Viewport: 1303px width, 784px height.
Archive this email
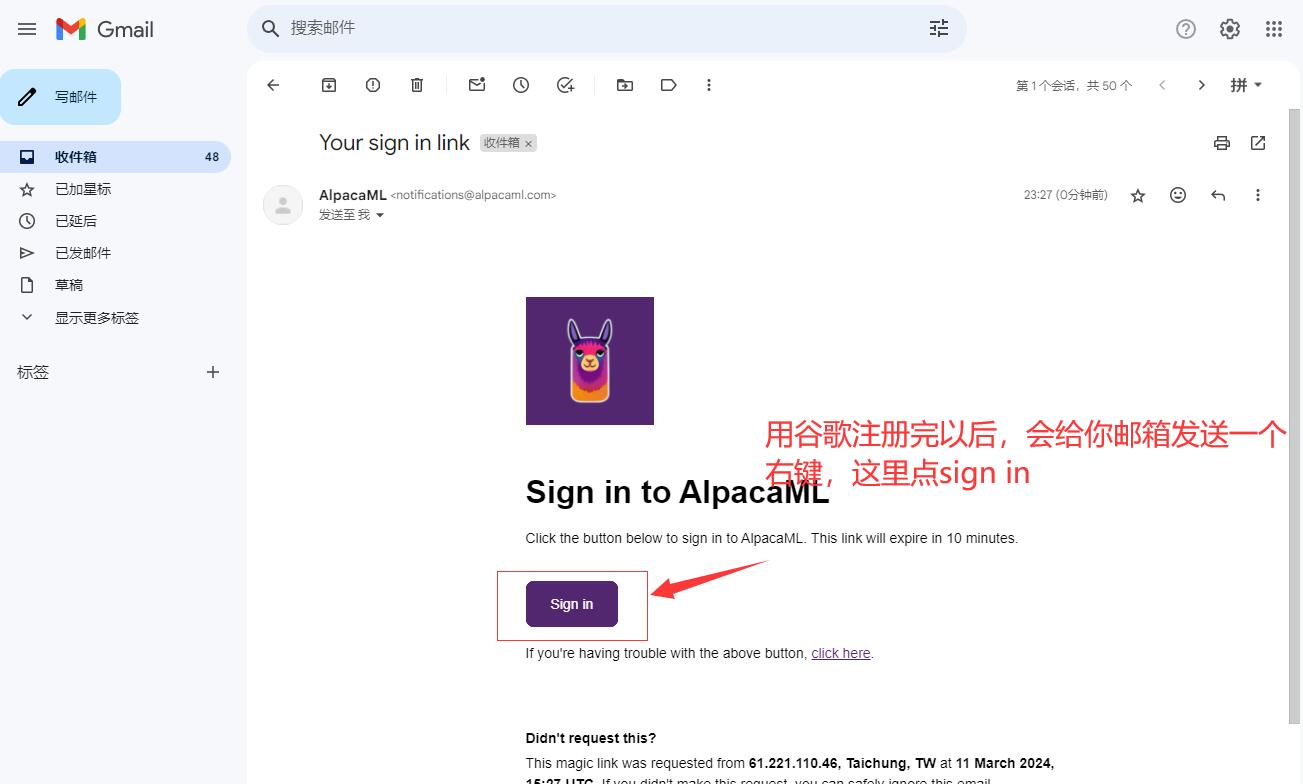[x=329, y=85]
